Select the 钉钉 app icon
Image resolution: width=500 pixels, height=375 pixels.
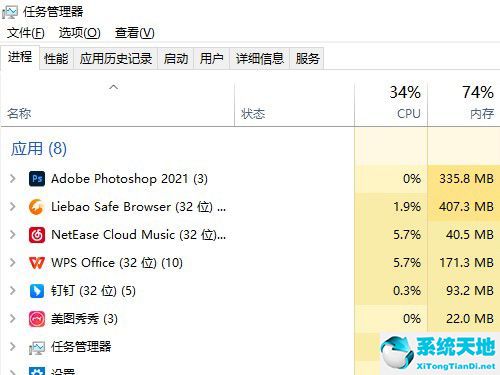(37, 291)
